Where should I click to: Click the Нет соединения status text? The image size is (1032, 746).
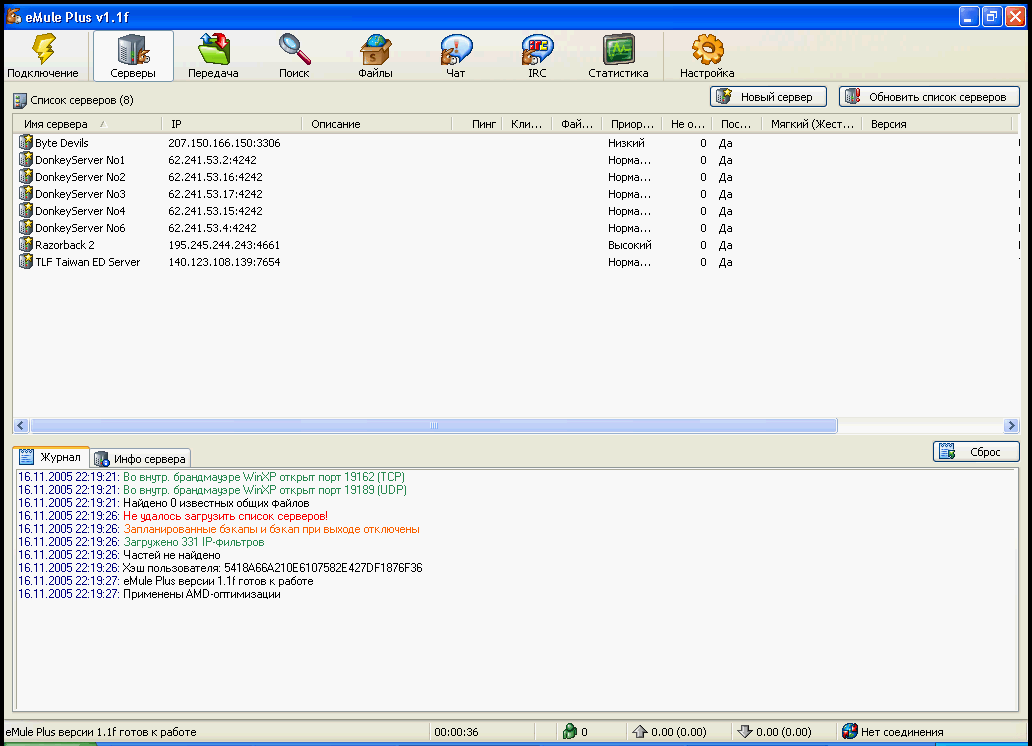coord(902,732)
